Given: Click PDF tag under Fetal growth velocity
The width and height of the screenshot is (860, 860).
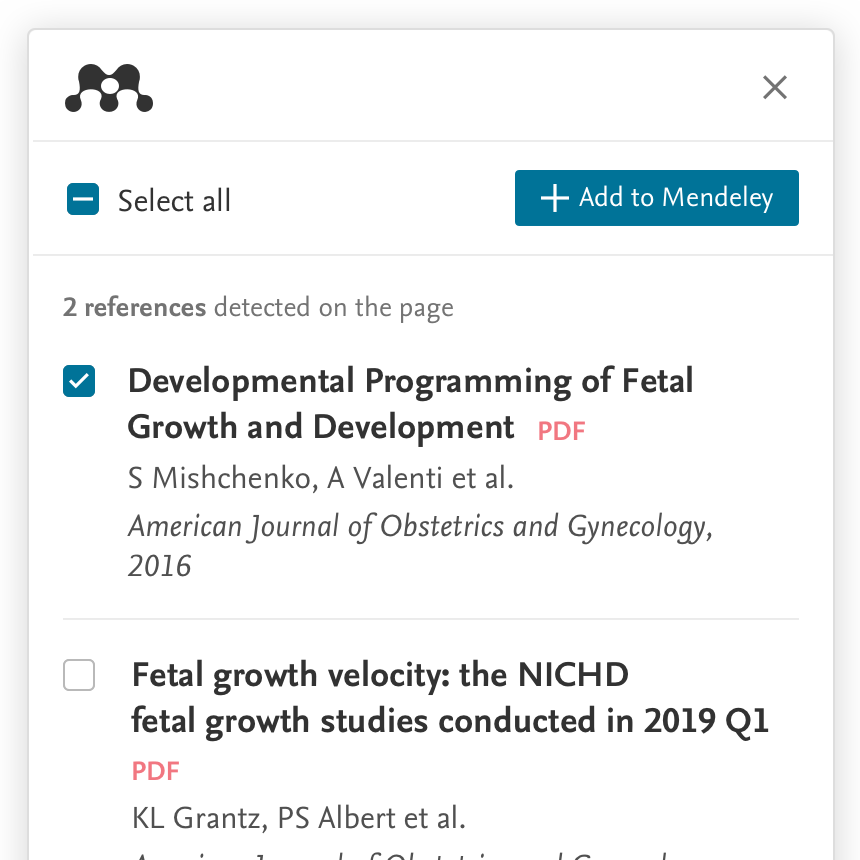Looking at the screenshot, I should point(155,771).
